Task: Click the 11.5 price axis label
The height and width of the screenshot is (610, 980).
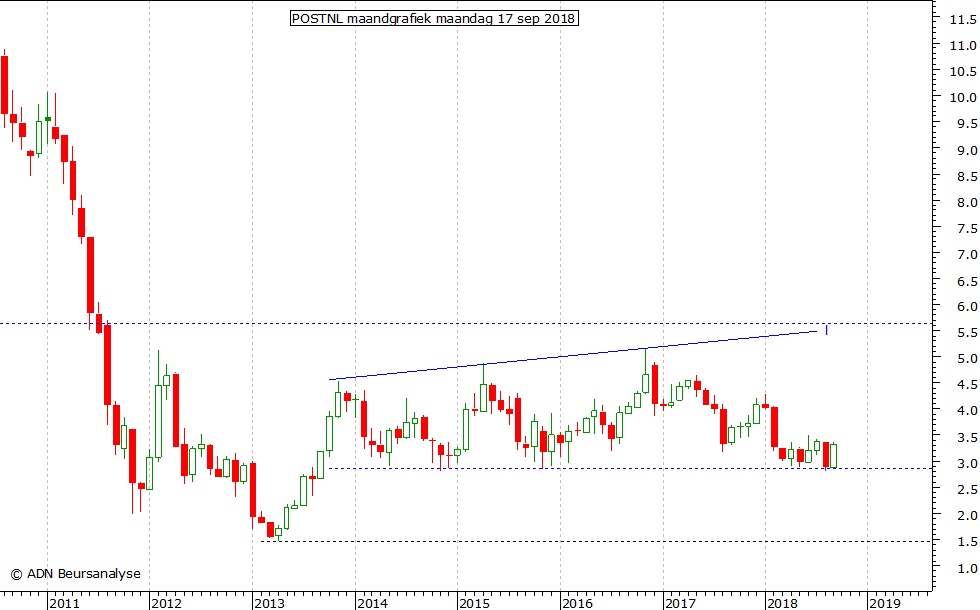Action: [x=963, y=20]
